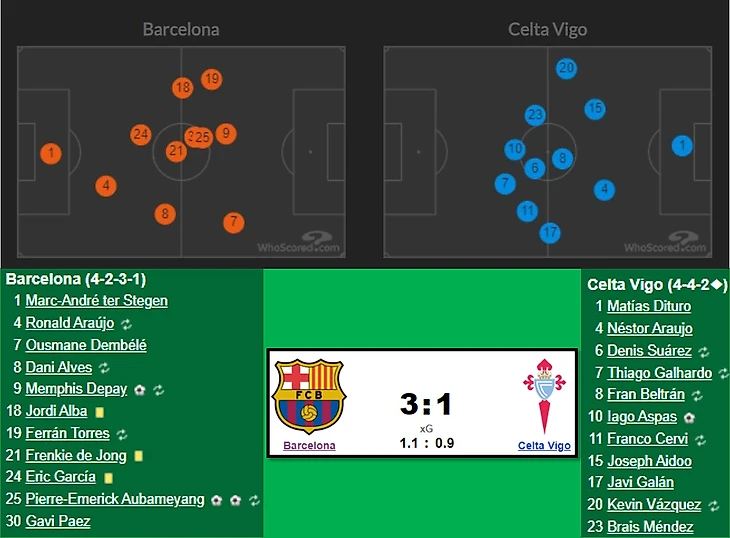Select Barcelona's orange number 7 position marker
This screenshot has width=730, height=538.
(x=233, y=221)
